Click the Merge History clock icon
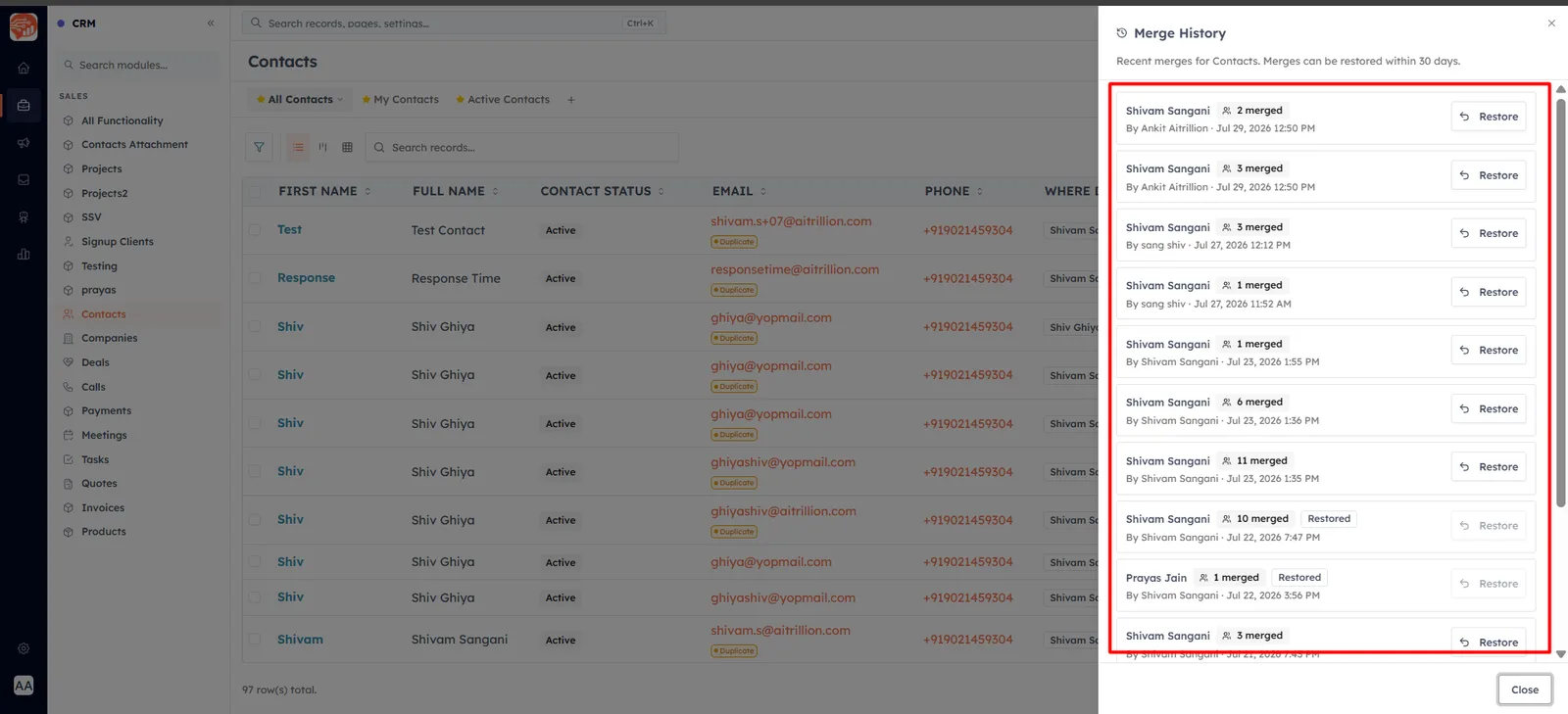 click(1122, 33)
